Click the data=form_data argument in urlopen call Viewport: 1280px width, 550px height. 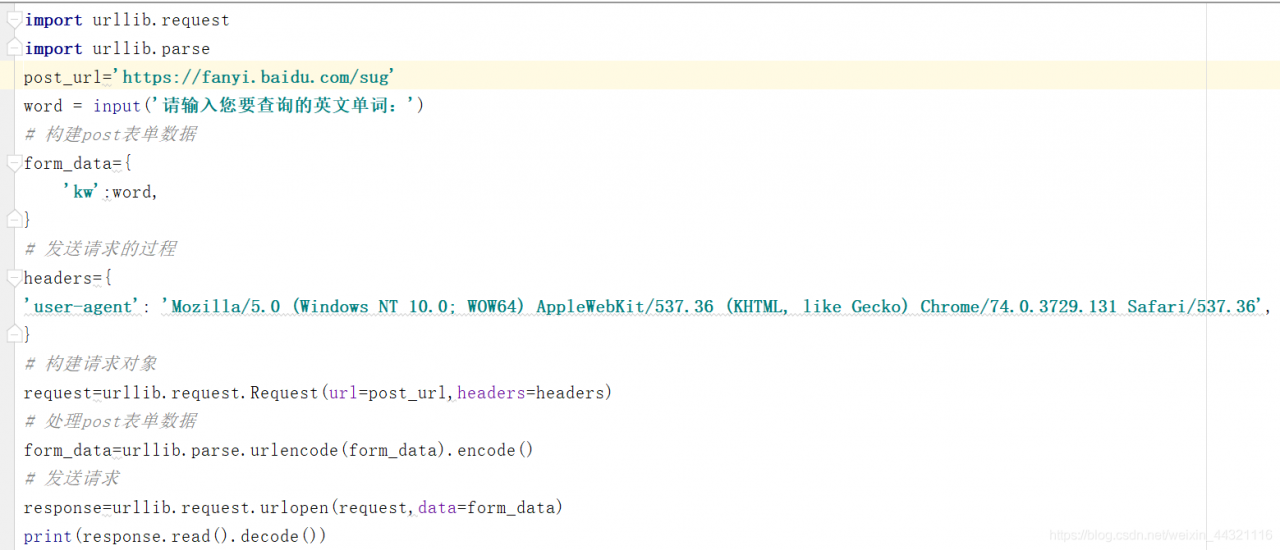tap(486, 508)
